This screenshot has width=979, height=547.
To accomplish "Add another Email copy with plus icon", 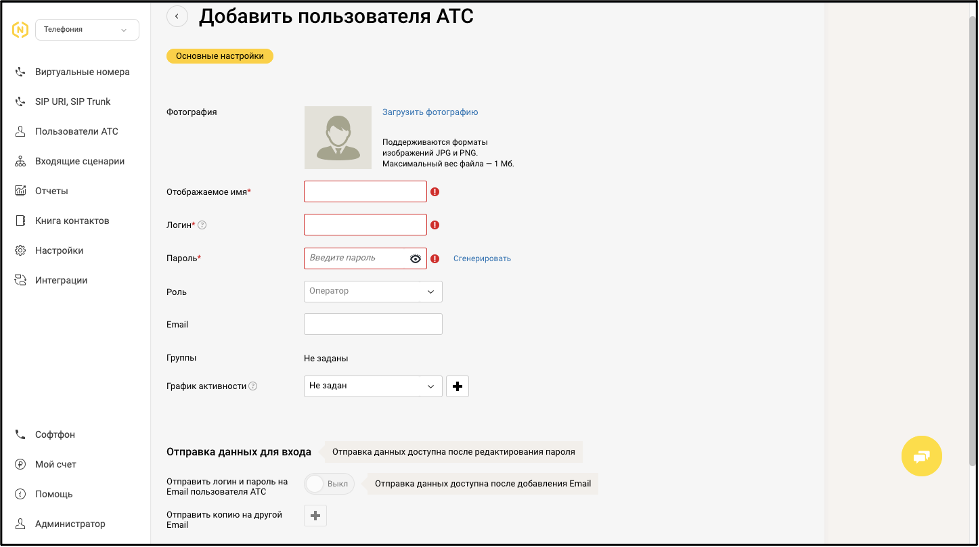I will (315, 516).
